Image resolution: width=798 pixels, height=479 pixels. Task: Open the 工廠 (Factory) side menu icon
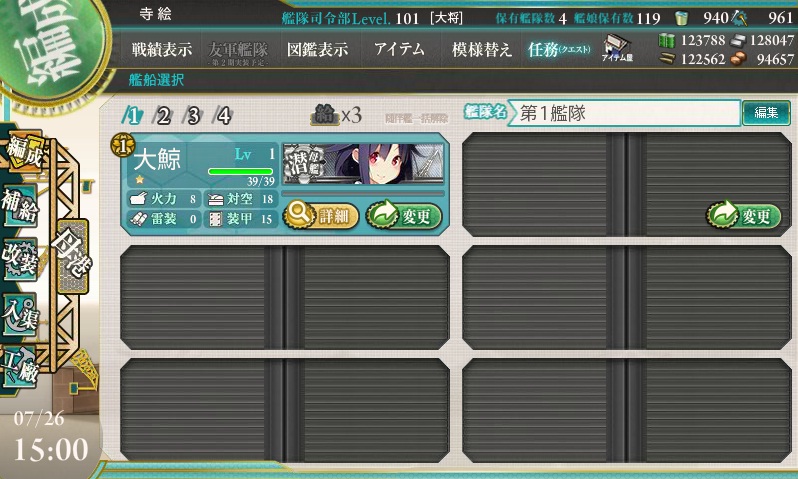[x=20, y=368]
